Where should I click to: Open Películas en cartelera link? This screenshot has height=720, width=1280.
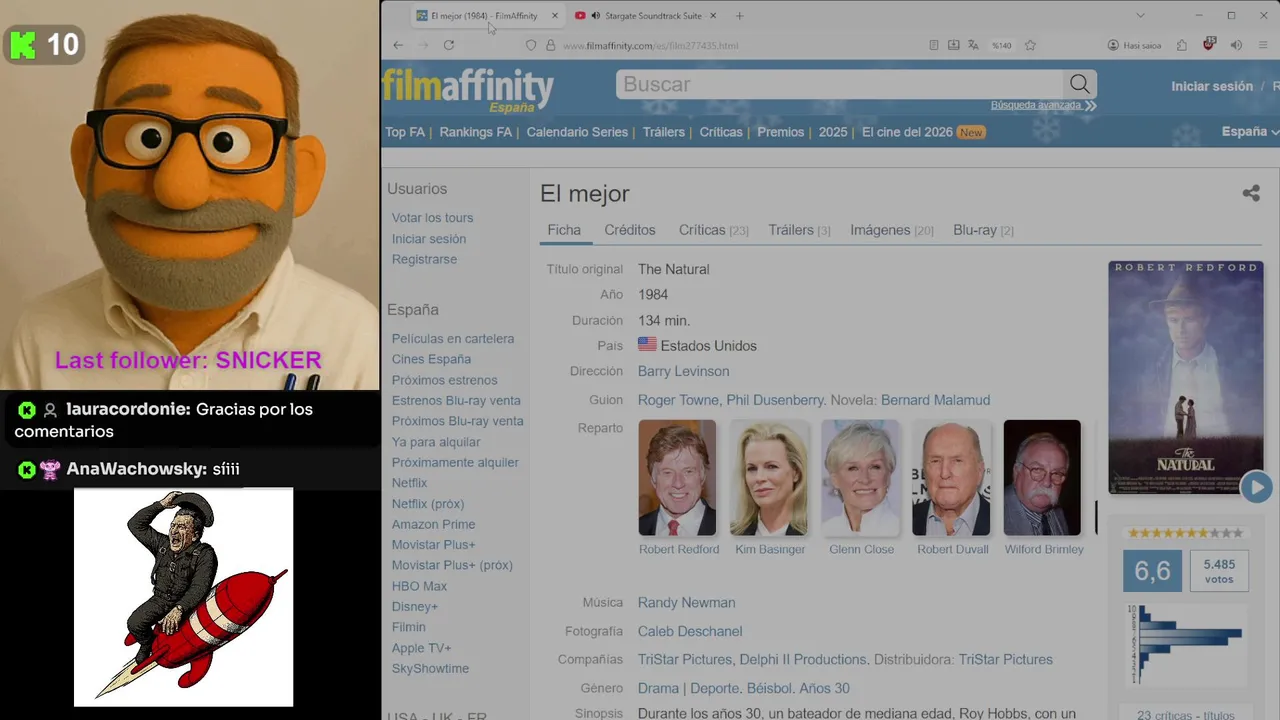(453, 339)
